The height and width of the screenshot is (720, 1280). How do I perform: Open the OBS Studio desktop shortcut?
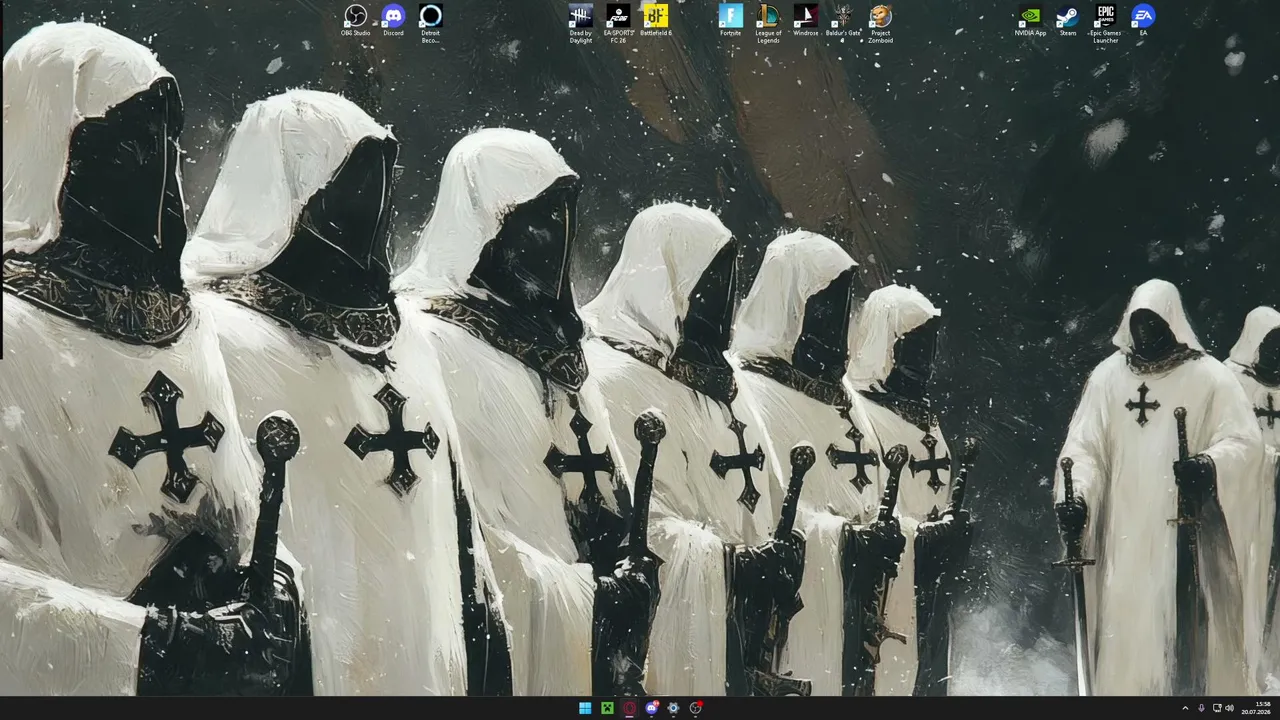coord(355,21)
